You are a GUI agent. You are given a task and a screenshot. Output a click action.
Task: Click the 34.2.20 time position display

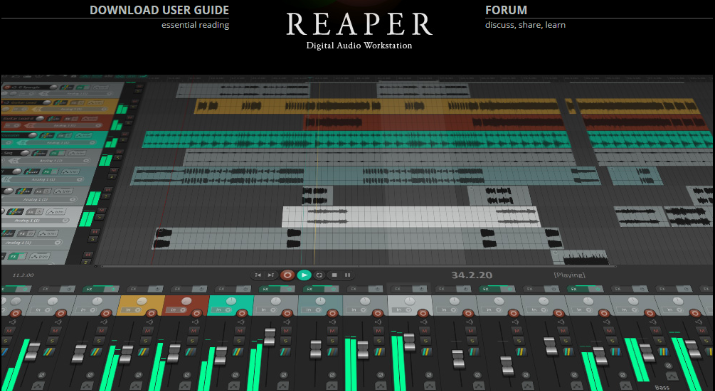tap(471, 275)
